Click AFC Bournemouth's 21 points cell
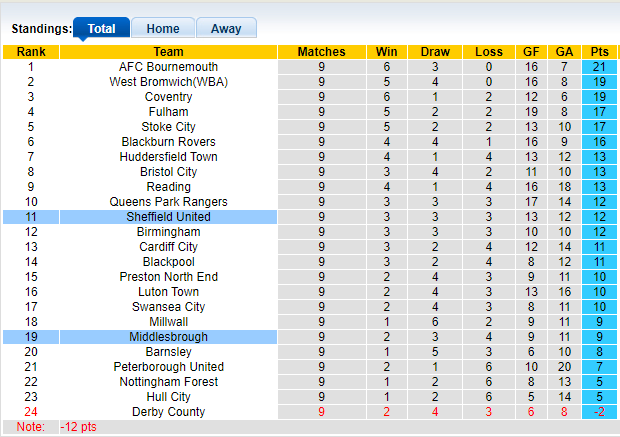The image size is (620, 437). click(600, 67)
